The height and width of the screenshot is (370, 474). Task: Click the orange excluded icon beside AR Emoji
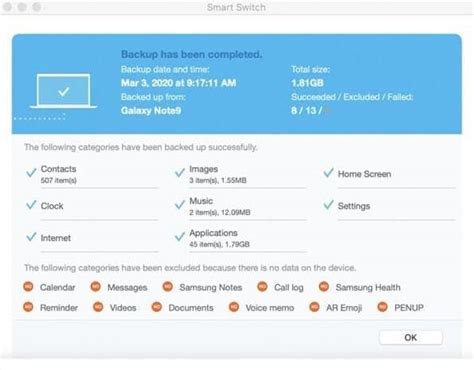tap(314, 307)
